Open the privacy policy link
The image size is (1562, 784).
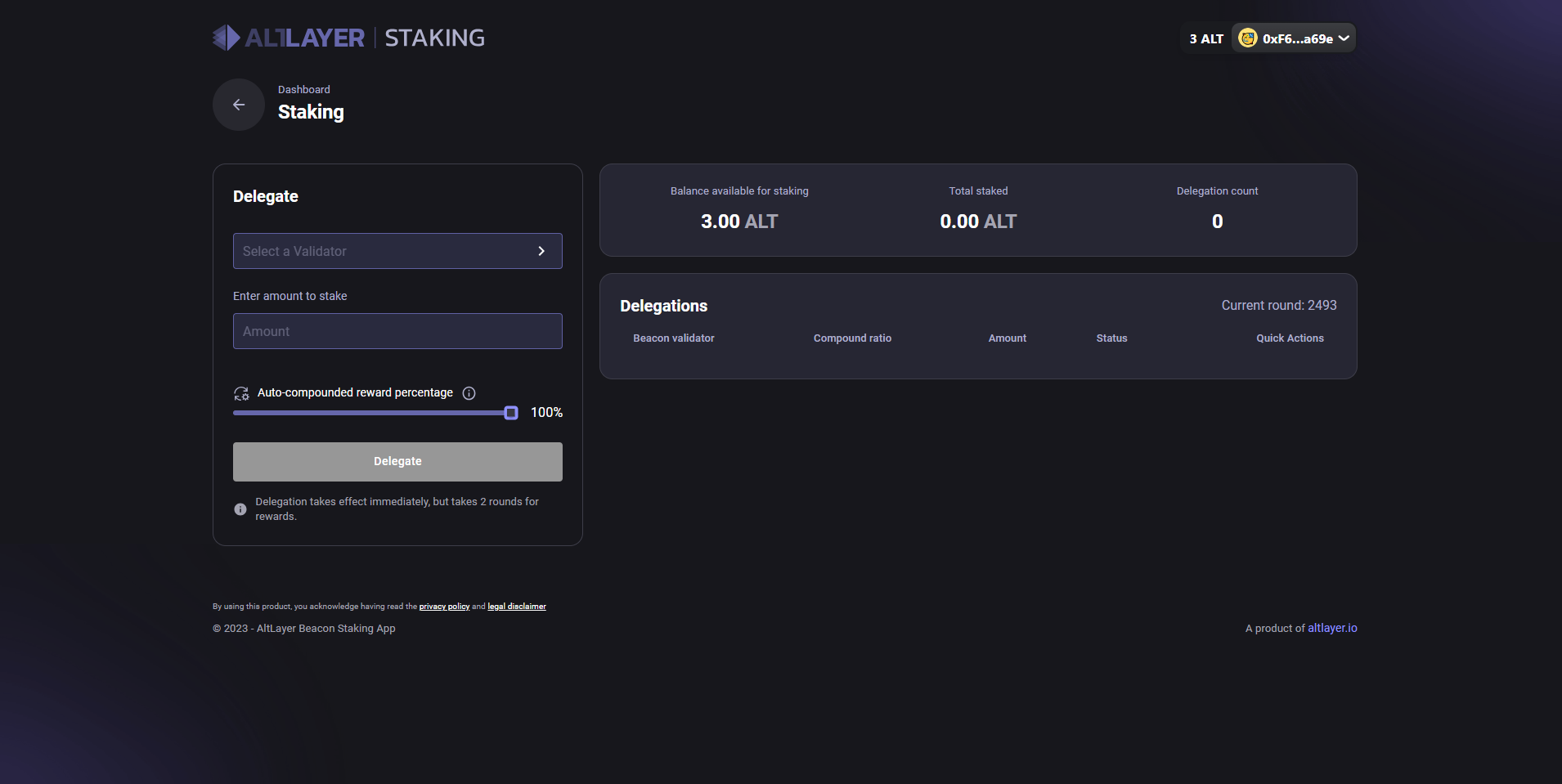[444, 607]
